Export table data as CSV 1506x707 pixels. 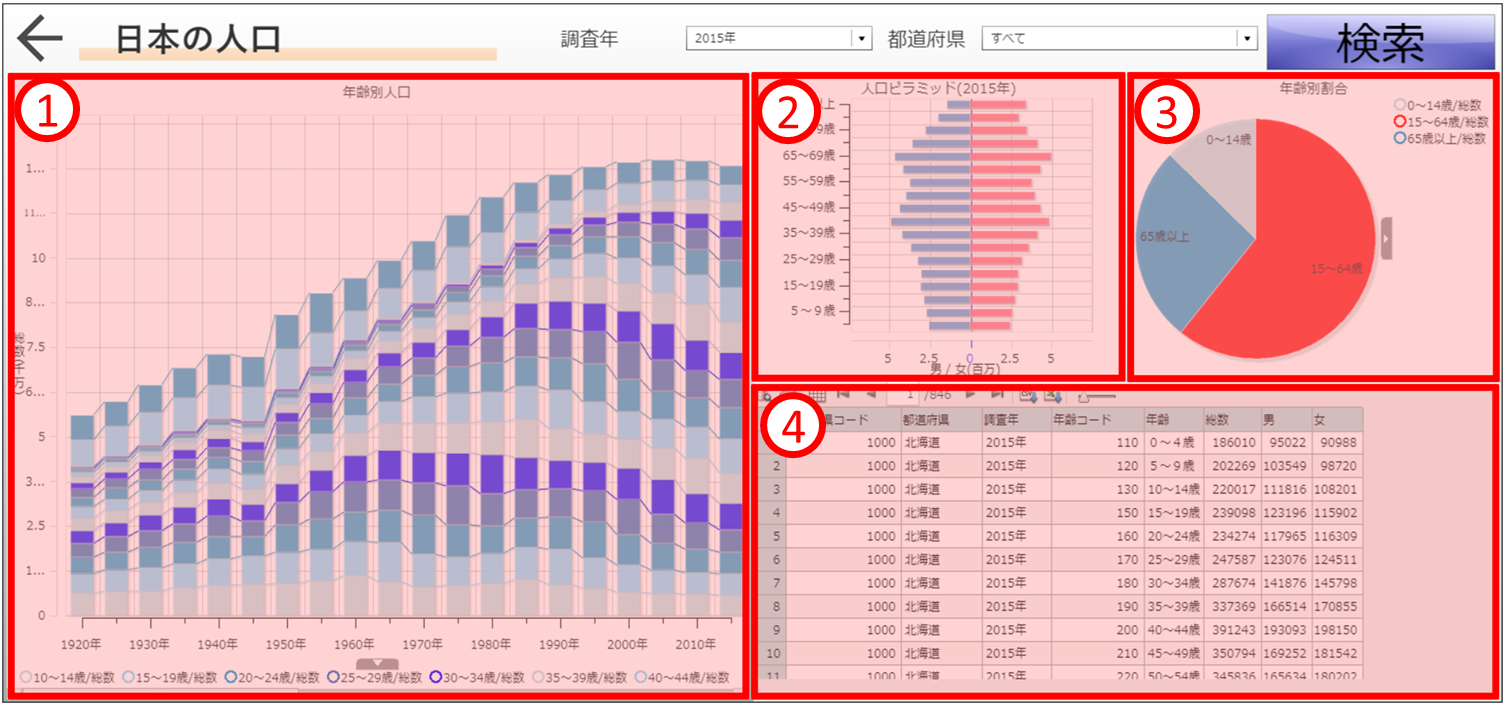point(1027,396)
